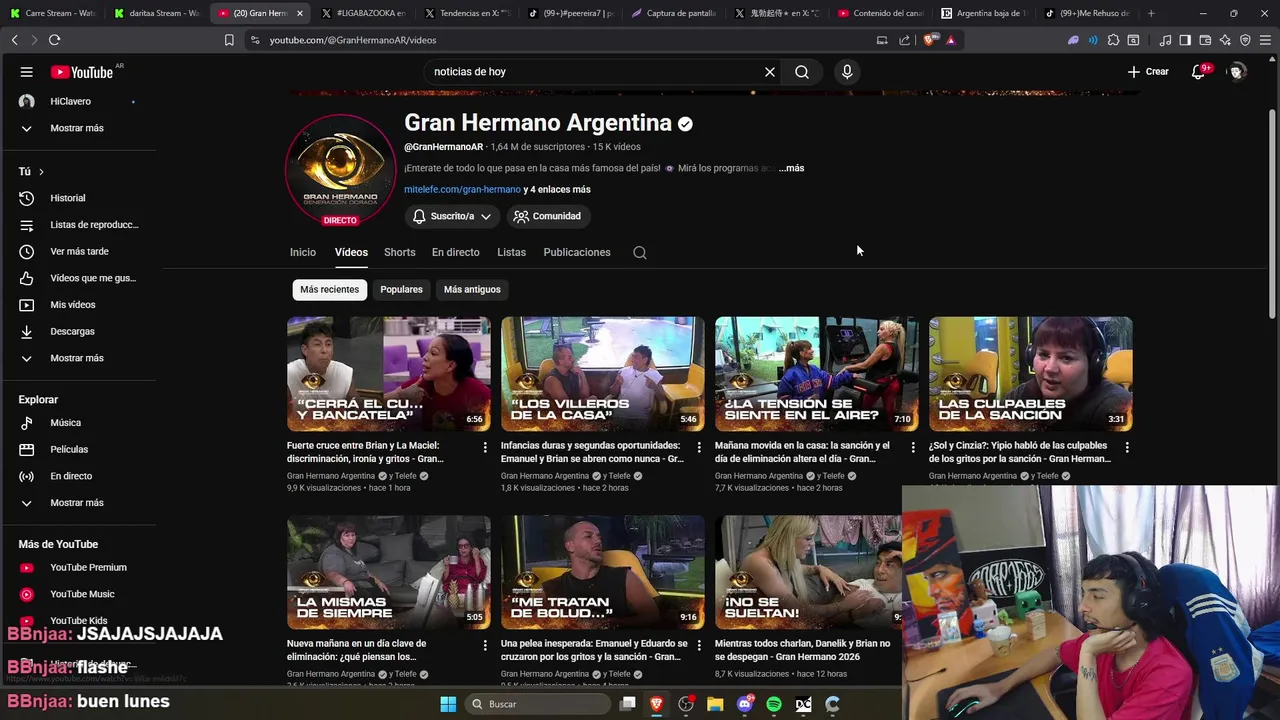
Task: Expand Mostrar más under Tú section
Action: pyautogui.click(x=78, y=358)
